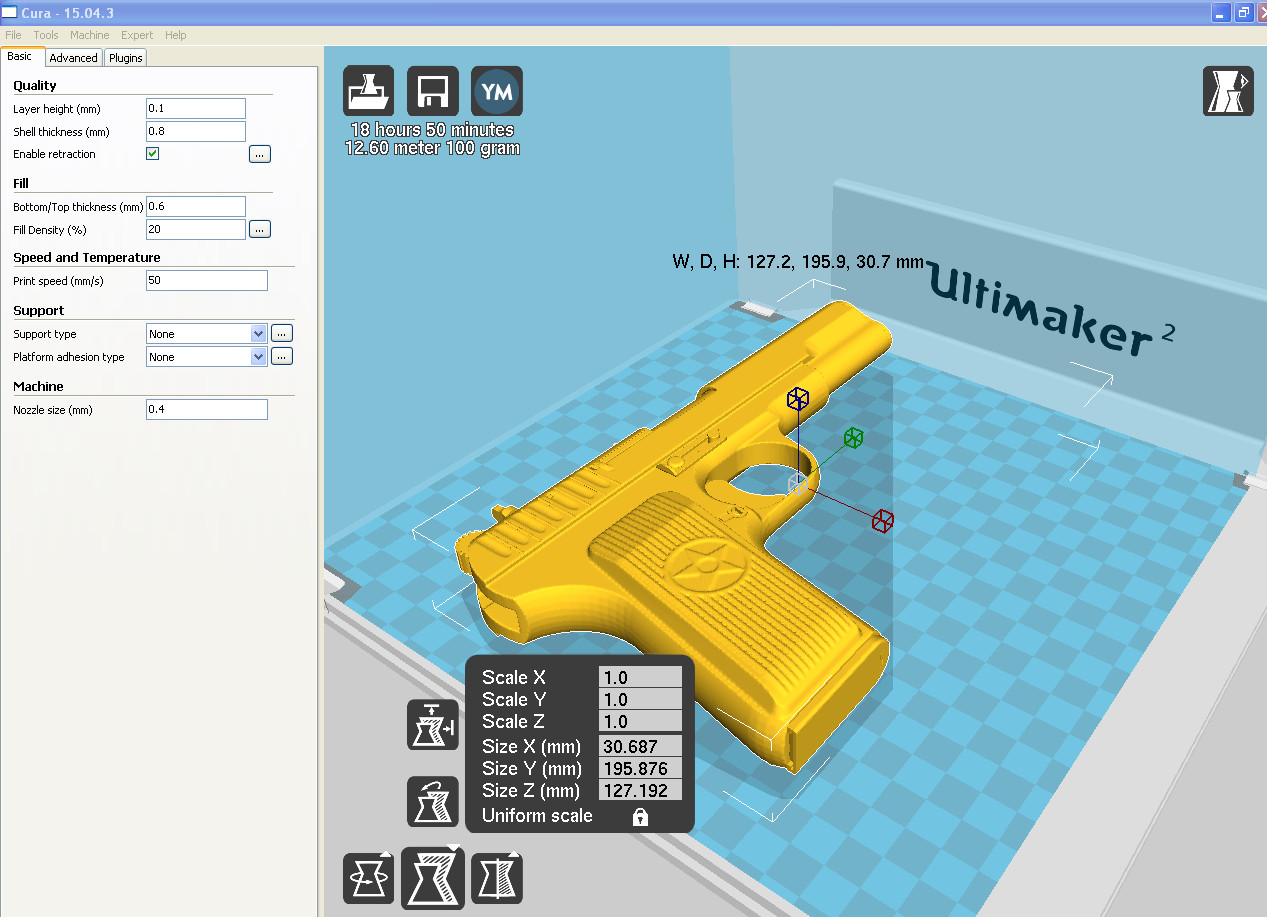Viewport: 1267px width, 917px height.
Task: Scale the model to machine maximum
Action: tap(432, 725)
